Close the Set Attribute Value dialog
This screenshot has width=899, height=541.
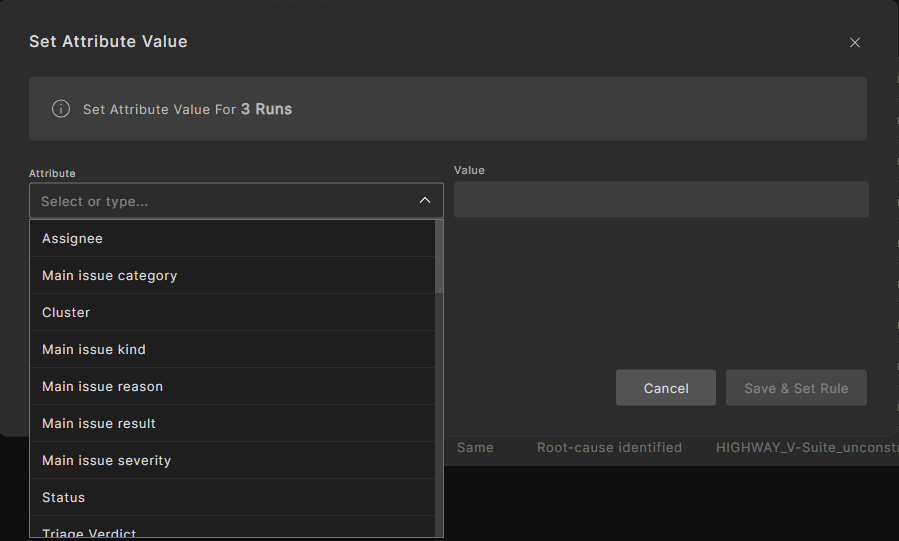point(854,43)
